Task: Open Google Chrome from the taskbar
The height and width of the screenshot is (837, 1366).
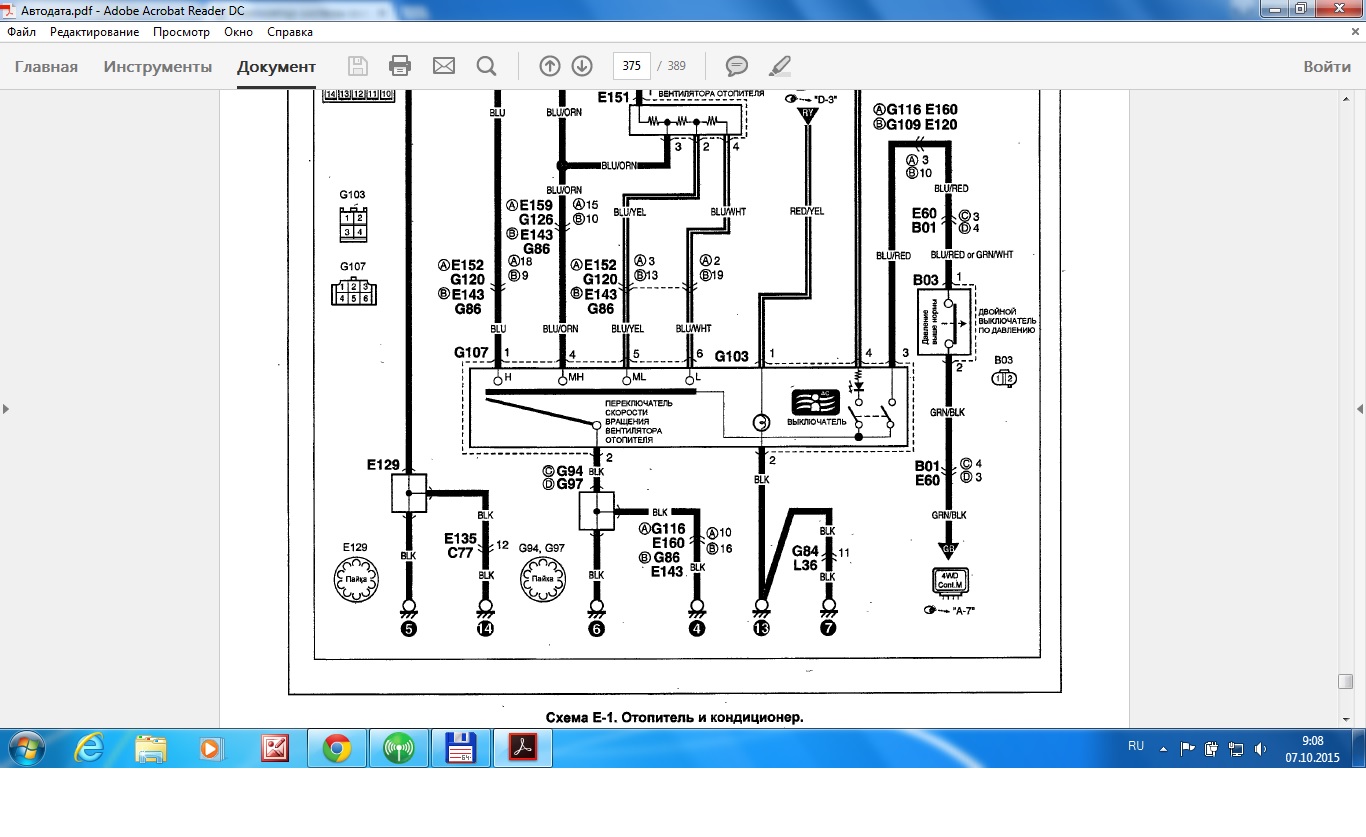Action: pyautogui.click(x=336, y=748)
